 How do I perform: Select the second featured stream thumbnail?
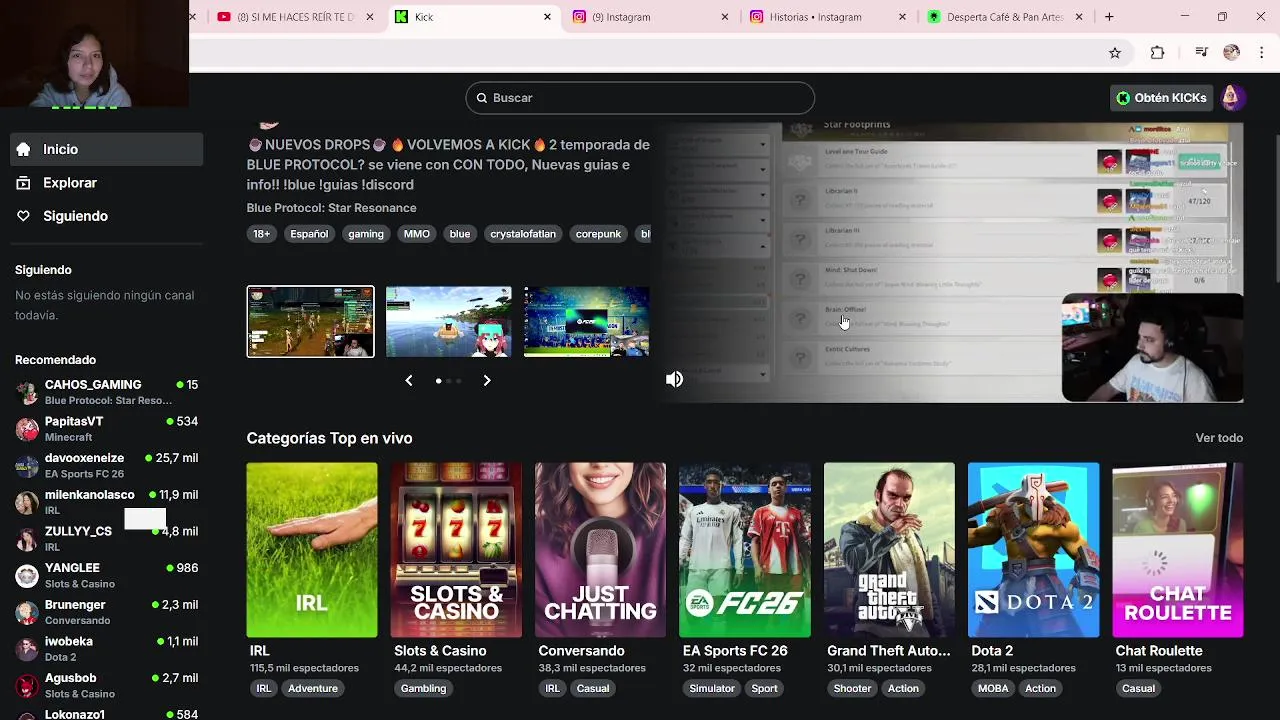pyautogui.click(x=449, y=322)
